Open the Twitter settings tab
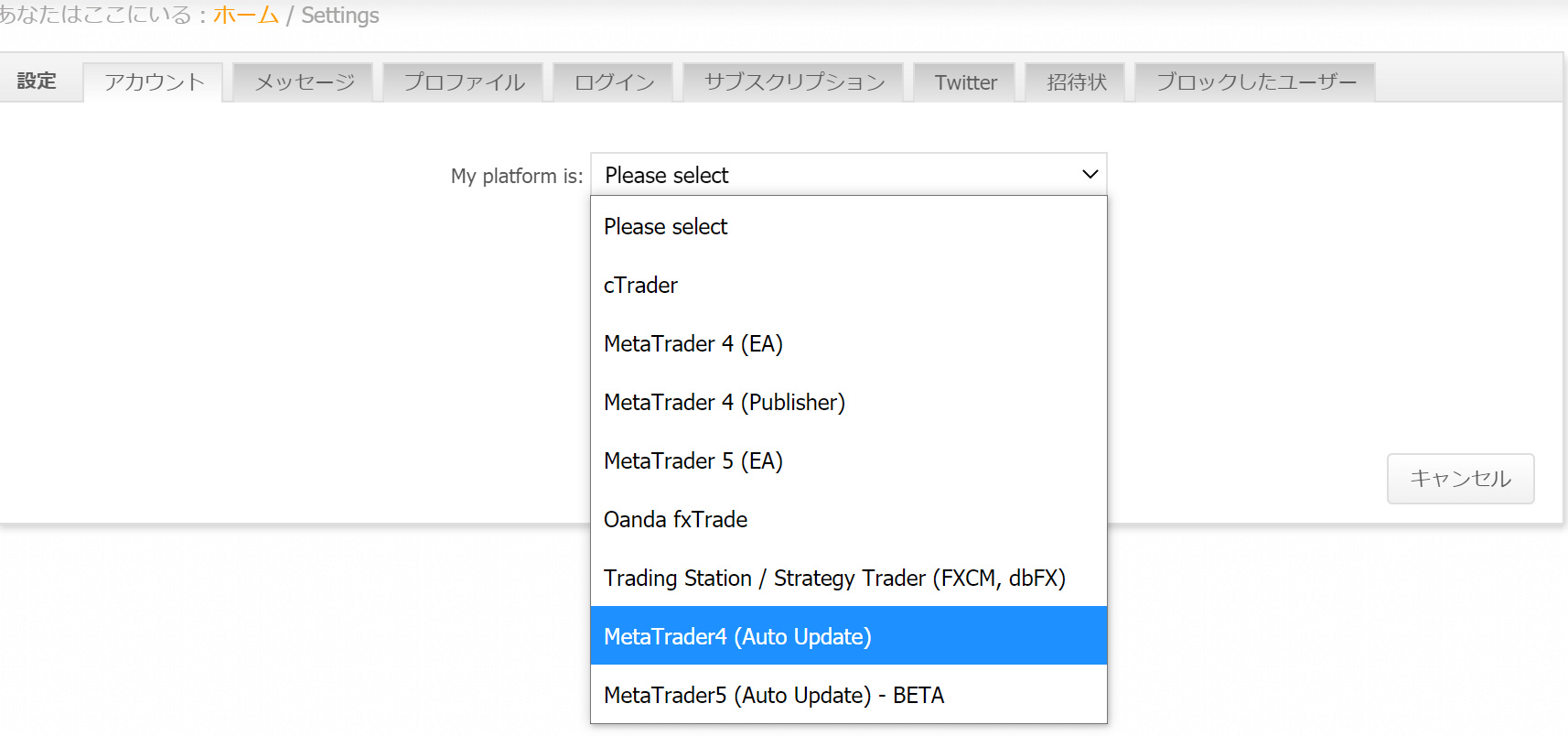This screenshot has width=1568, height=736. click(965, 82)
